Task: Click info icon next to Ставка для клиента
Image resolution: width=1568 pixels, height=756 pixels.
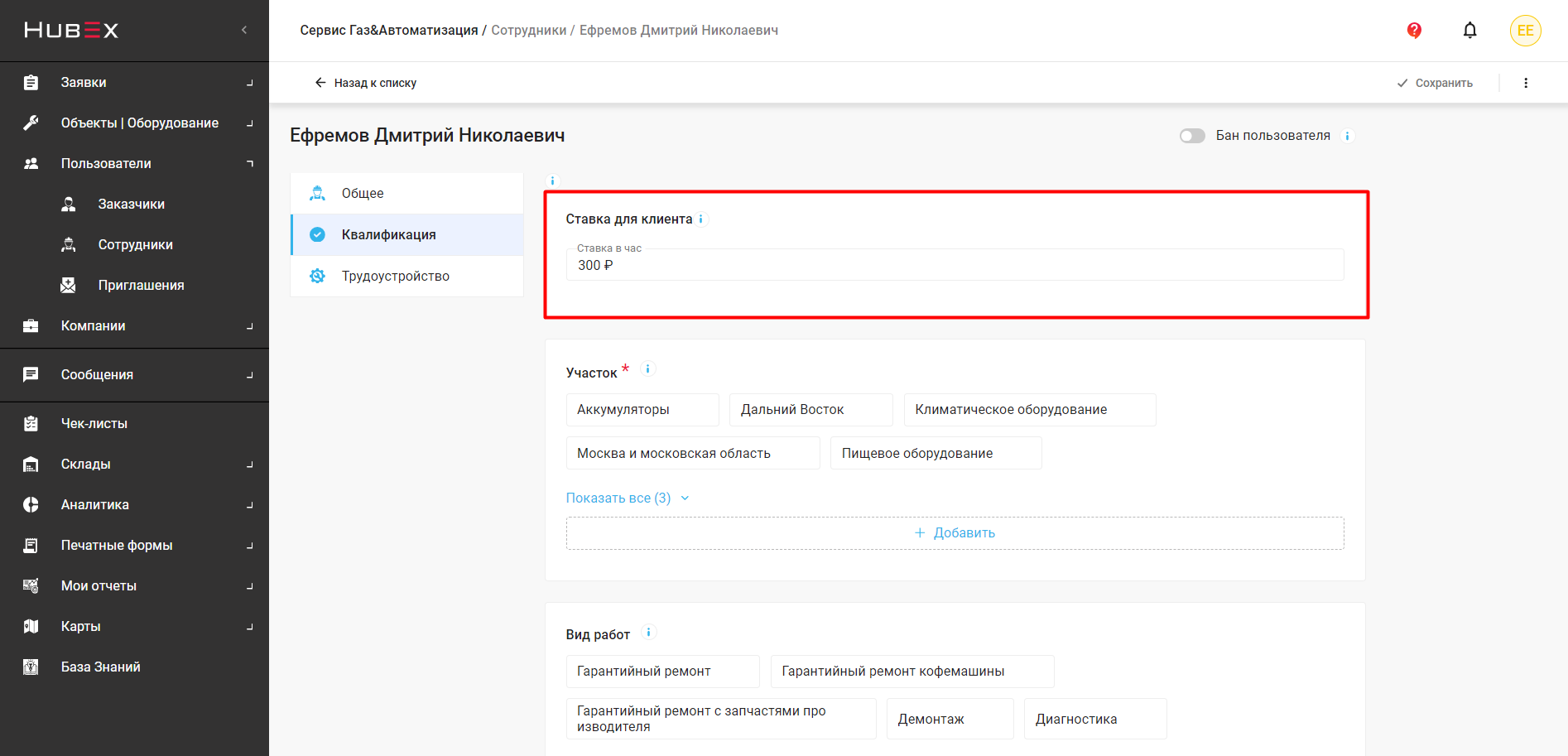Action: [701, 219]
